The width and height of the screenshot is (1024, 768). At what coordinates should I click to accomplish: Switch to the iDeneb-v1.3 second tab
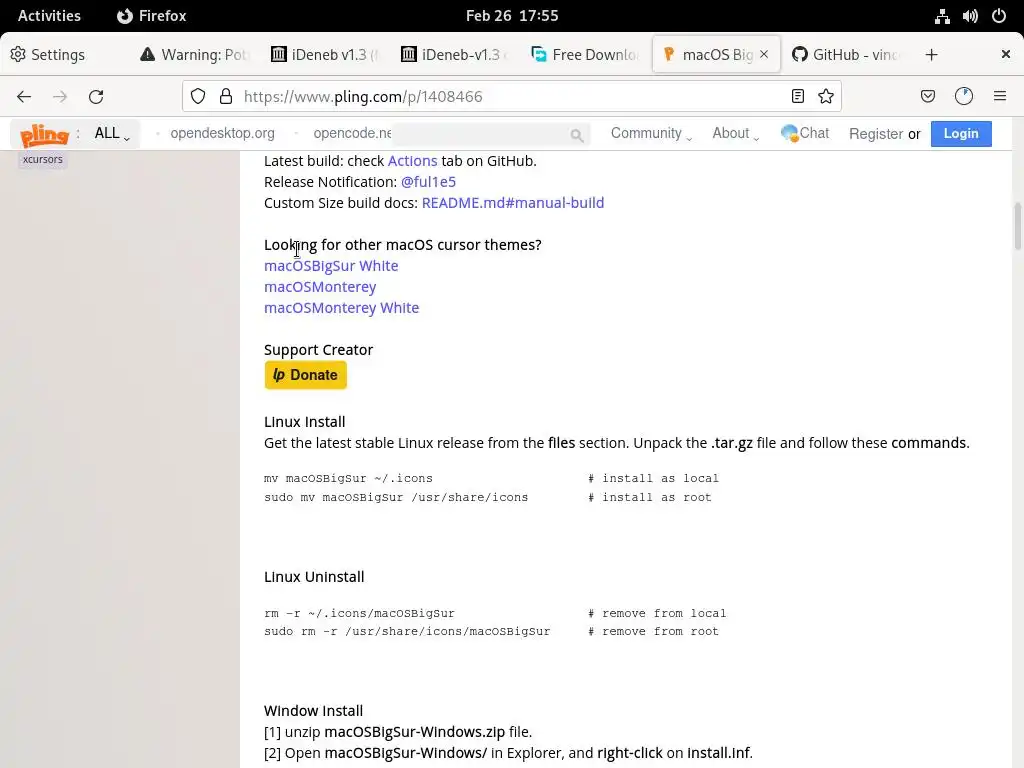click(455, 55)
